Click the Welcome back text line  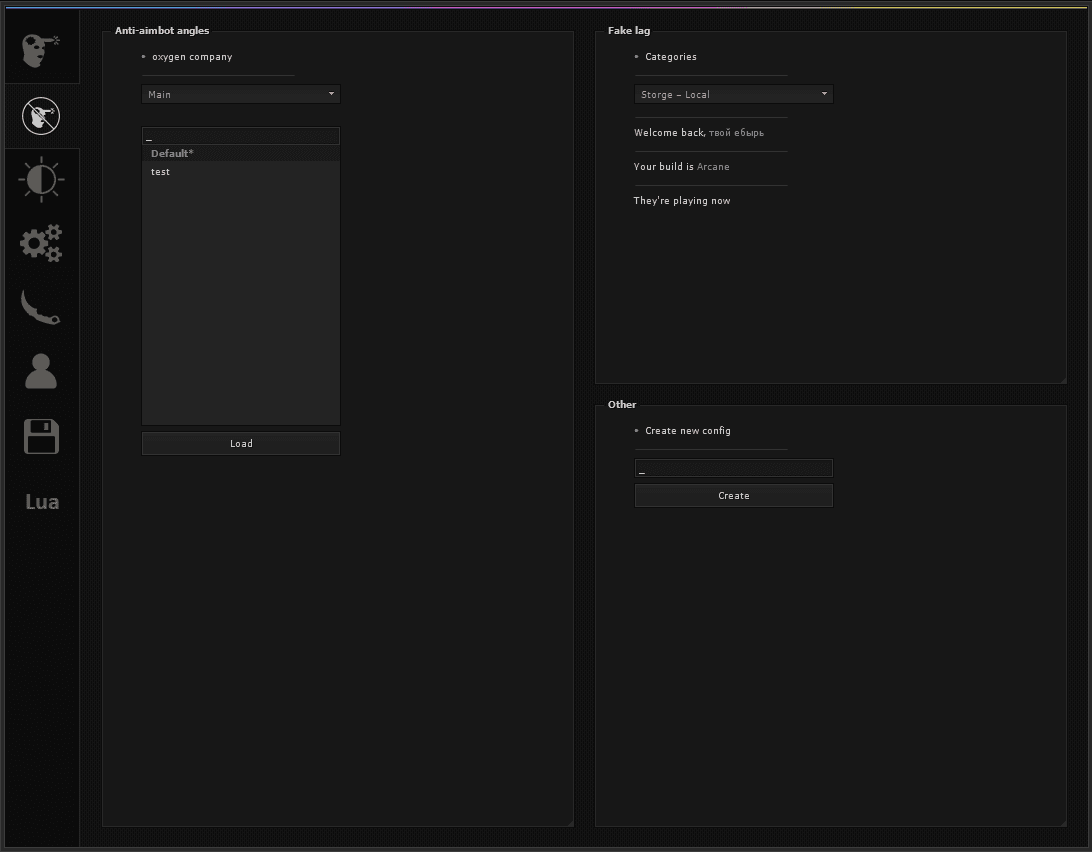[699, 132]
